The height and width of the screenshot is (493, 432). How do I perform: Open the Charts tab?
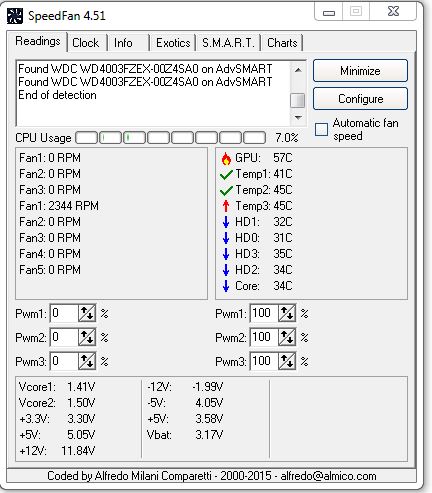[x=282, y=43]
